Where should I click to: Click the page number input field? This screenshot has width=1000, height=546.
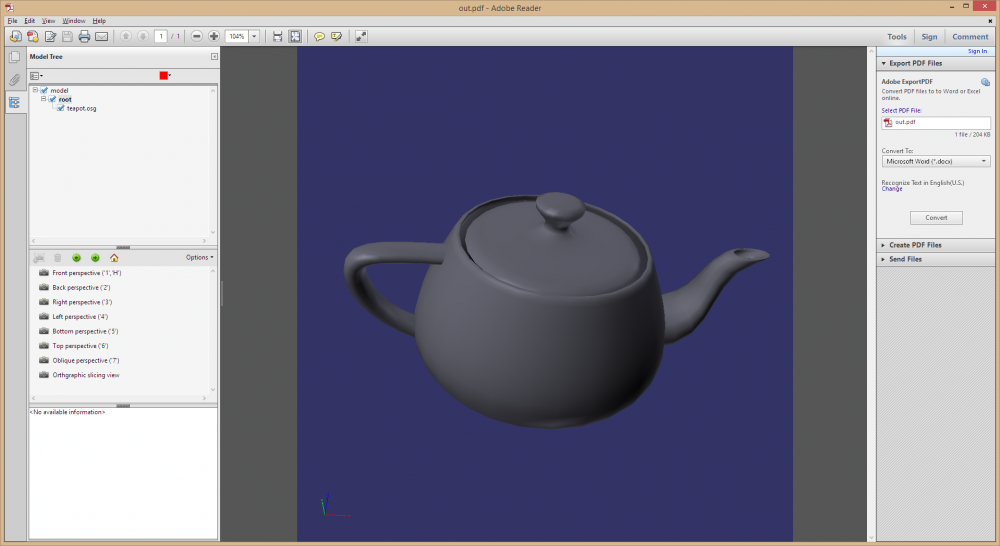(161, 36)
